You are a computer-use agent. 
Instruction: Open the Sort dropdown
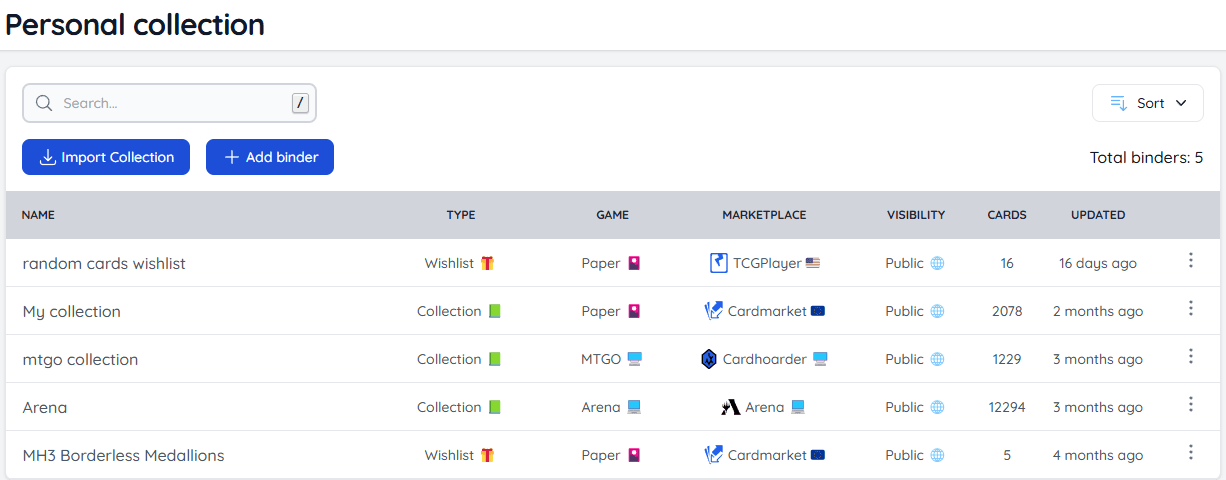click(x=1147, y=103)
